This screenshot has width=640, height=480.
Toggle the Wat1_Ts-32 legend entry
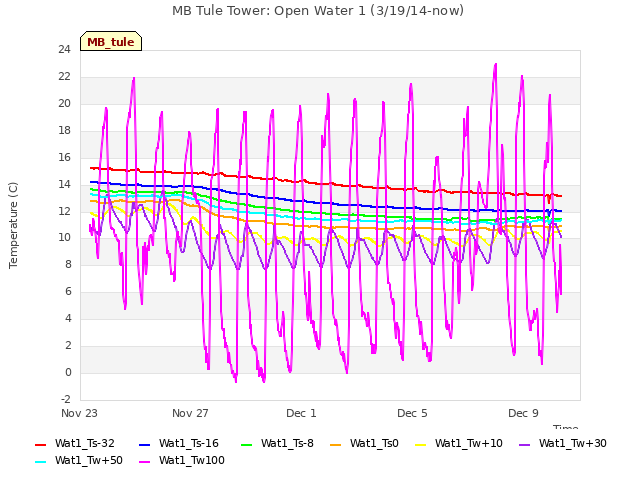pos(75,443)
